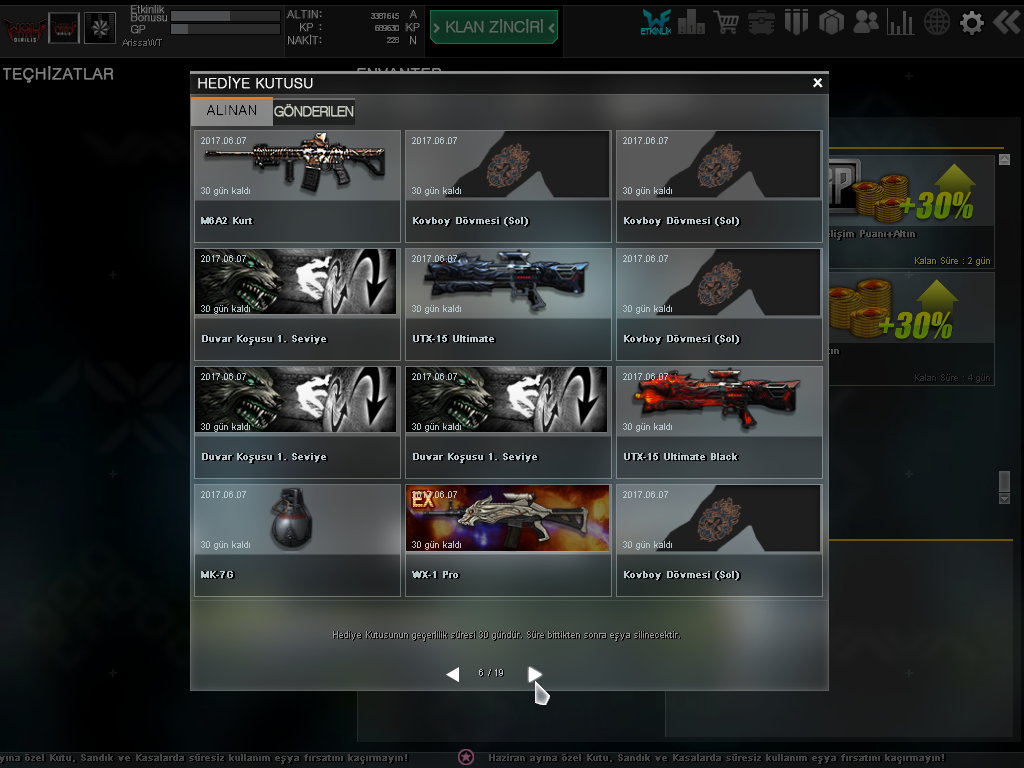The image size is (1024, 768).
Task: Click the Haziran news ticker message
Action: tap(716, 758)
